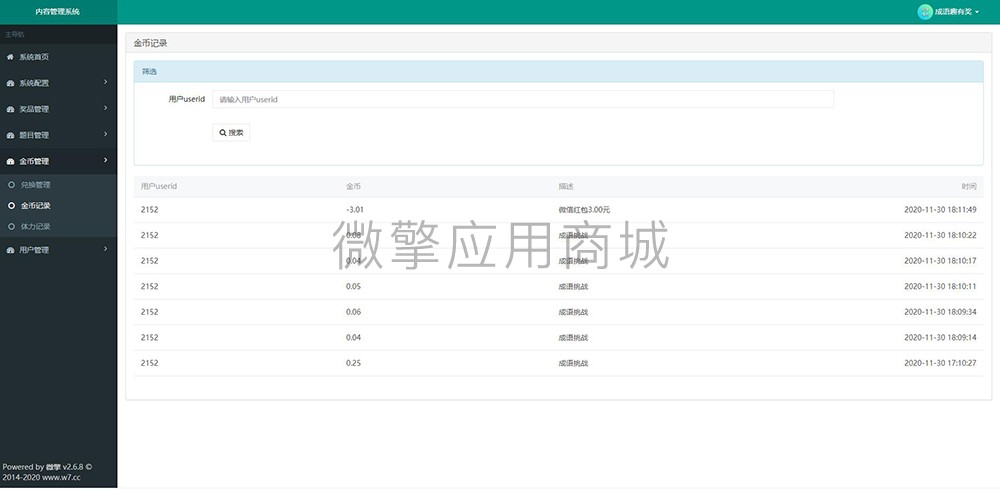The width and height of the screenshot is (1000, 491).
Task: Click the 金币 column header
Action: click(x=353, y=186)
